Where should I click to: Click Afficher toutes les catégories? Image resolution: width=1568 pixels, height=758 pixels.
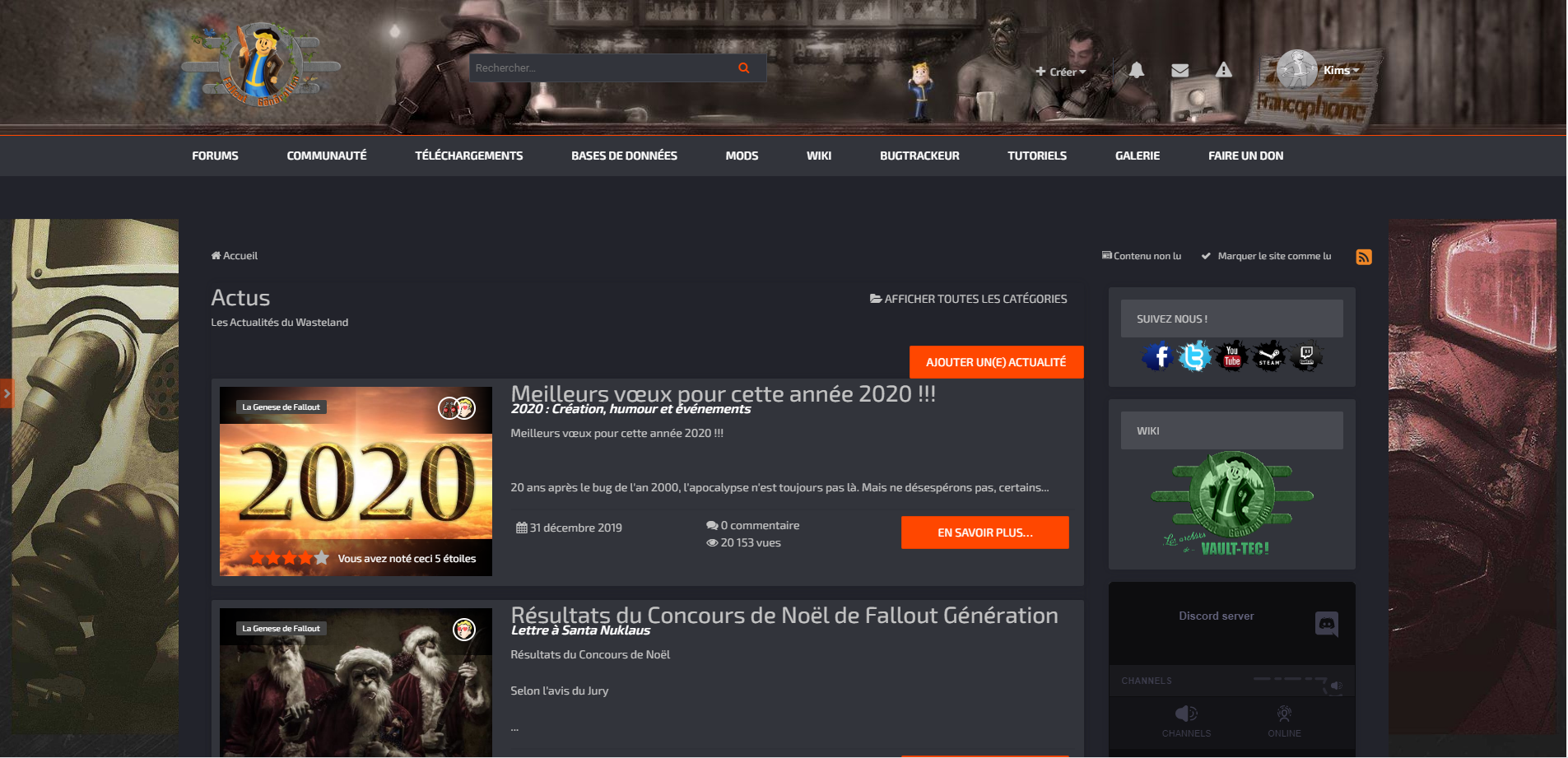[x=969, y=299]
